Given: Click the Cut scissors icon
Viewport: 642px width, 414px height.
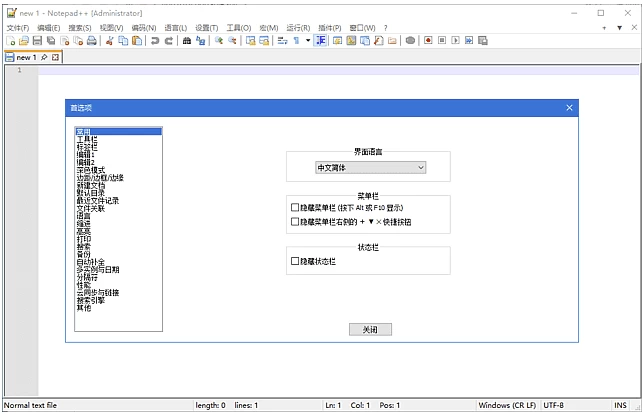Looking at the screenshot, I should 108,41.
